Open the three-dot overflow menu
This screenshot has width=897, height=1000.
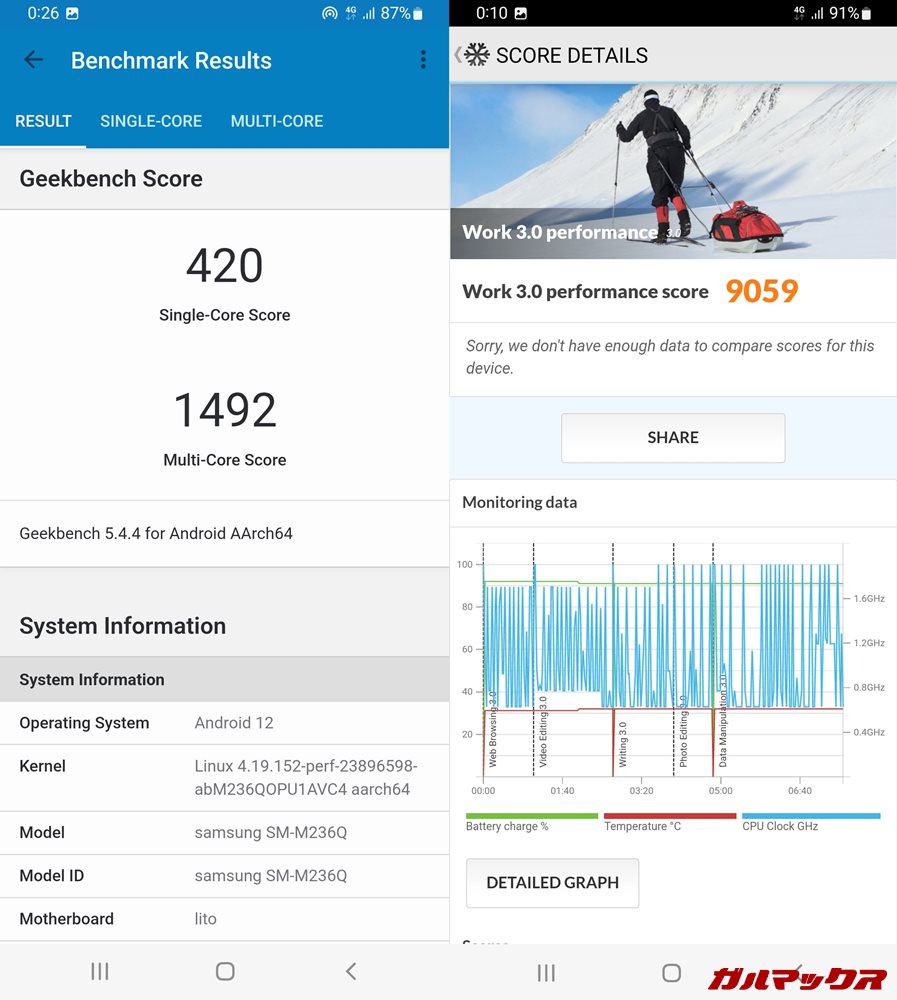click(423, 60)
